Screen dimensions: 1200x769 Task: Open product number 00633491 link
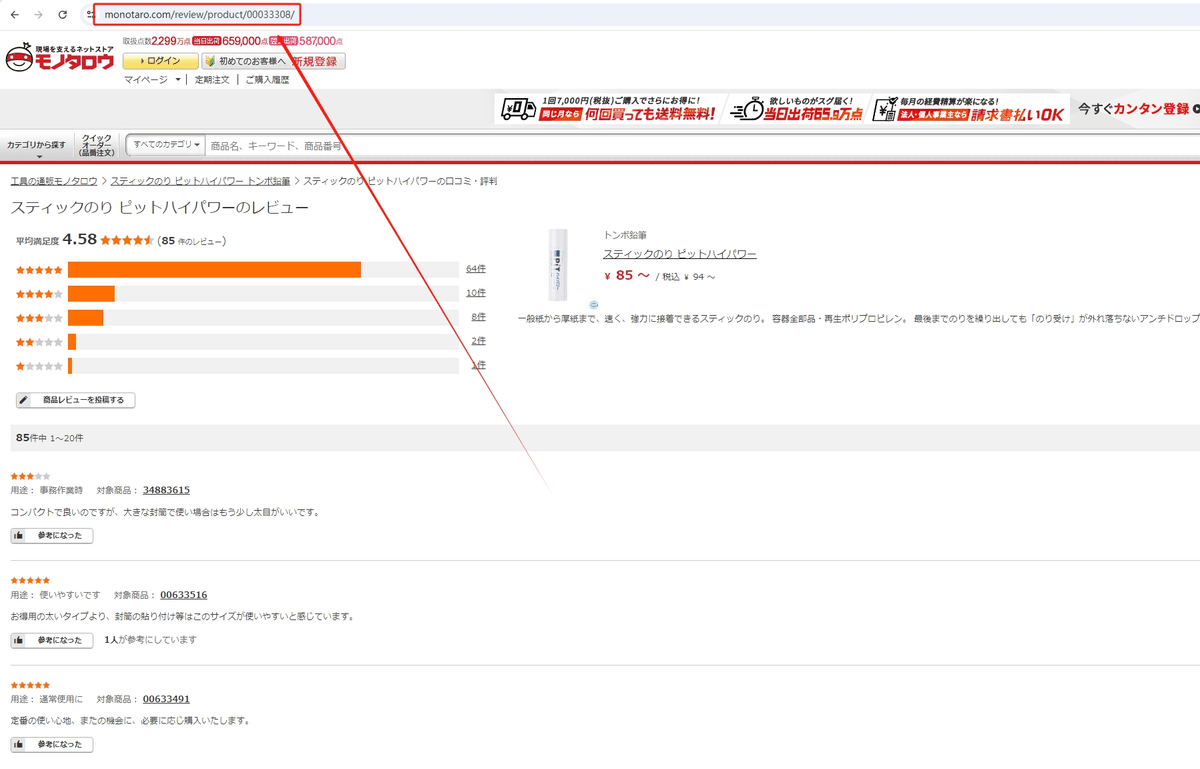pyautogui.click(x=166, y=699)
